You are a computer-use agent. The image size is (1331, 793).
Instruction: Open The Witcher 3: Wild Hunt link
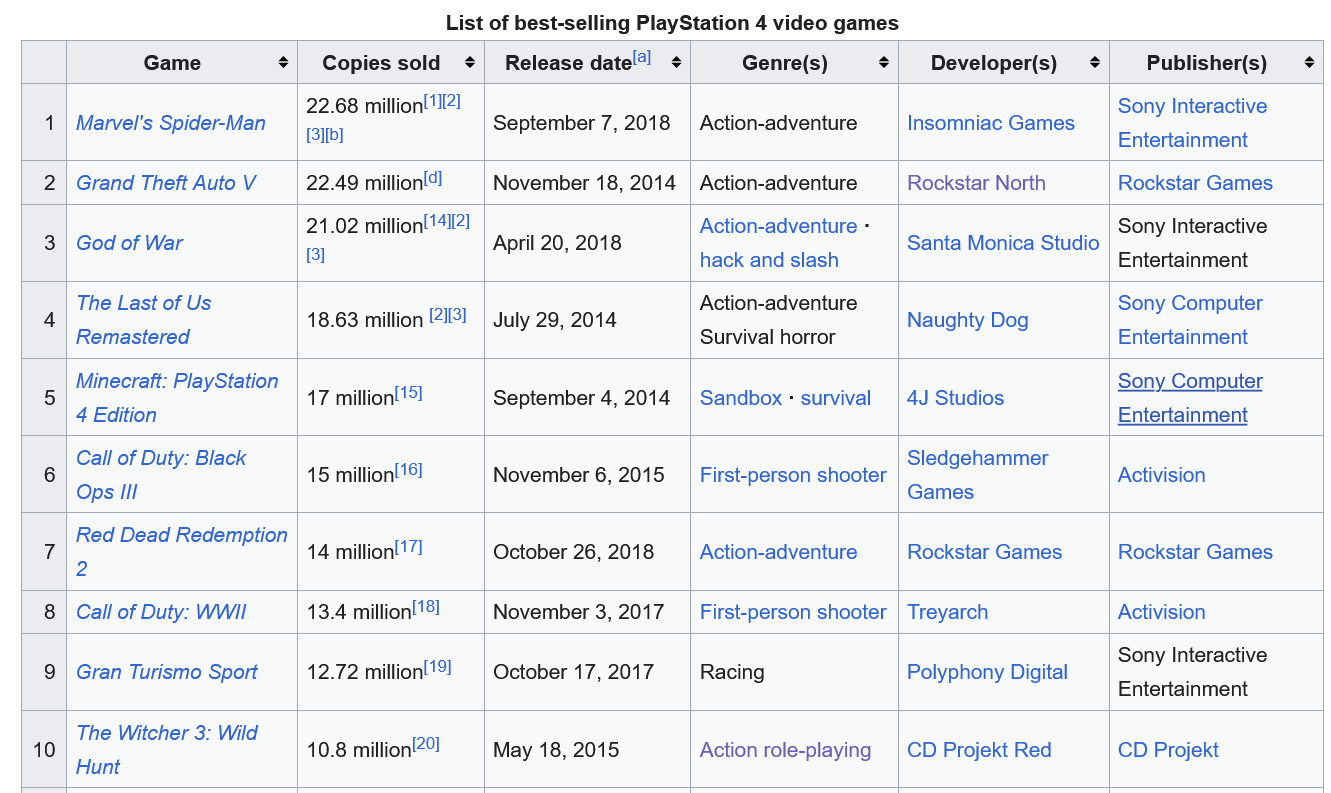(x=167, y=750)
